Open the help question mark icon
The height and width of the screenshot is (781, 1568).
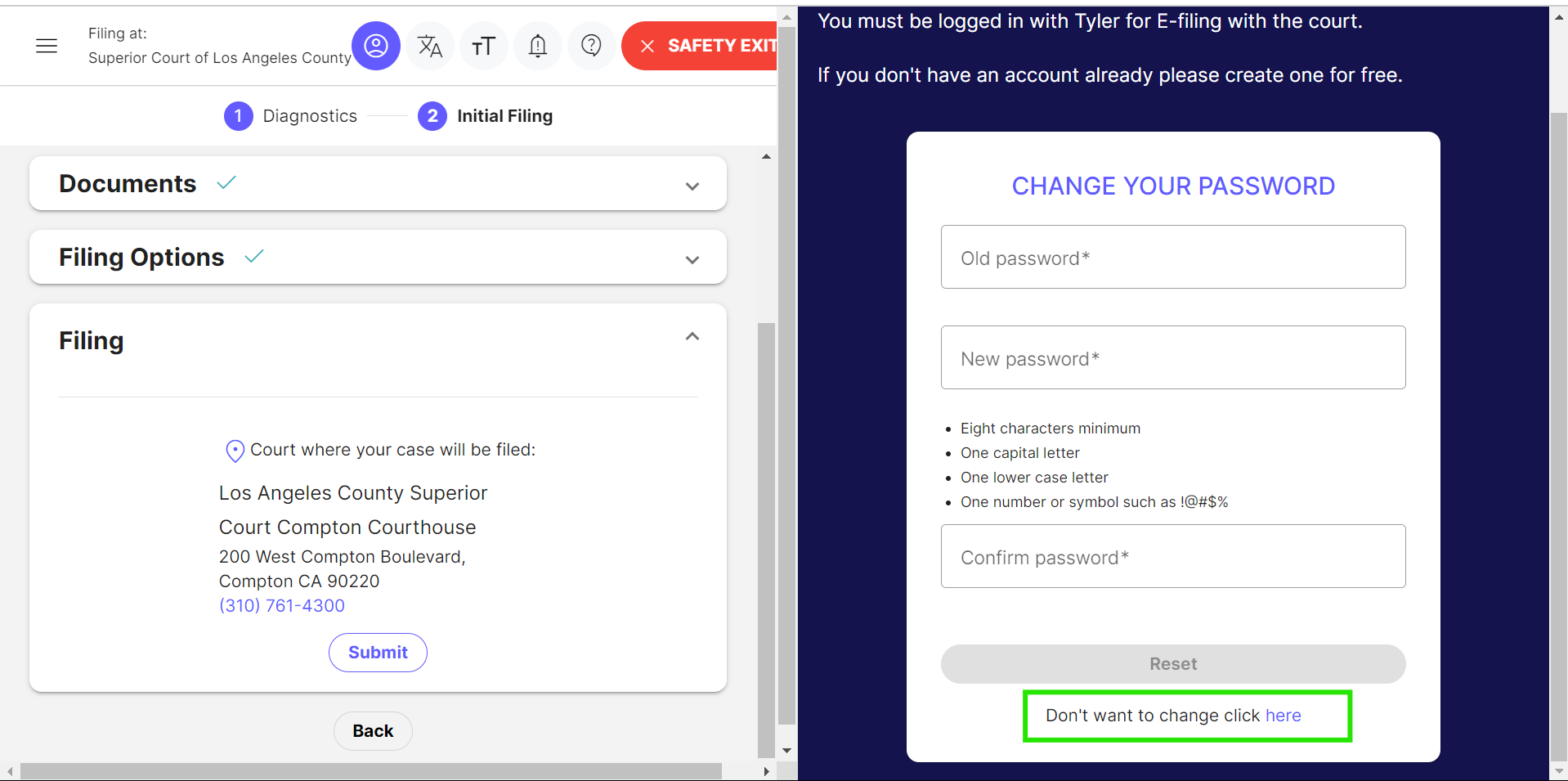click(x=591, y=46)
